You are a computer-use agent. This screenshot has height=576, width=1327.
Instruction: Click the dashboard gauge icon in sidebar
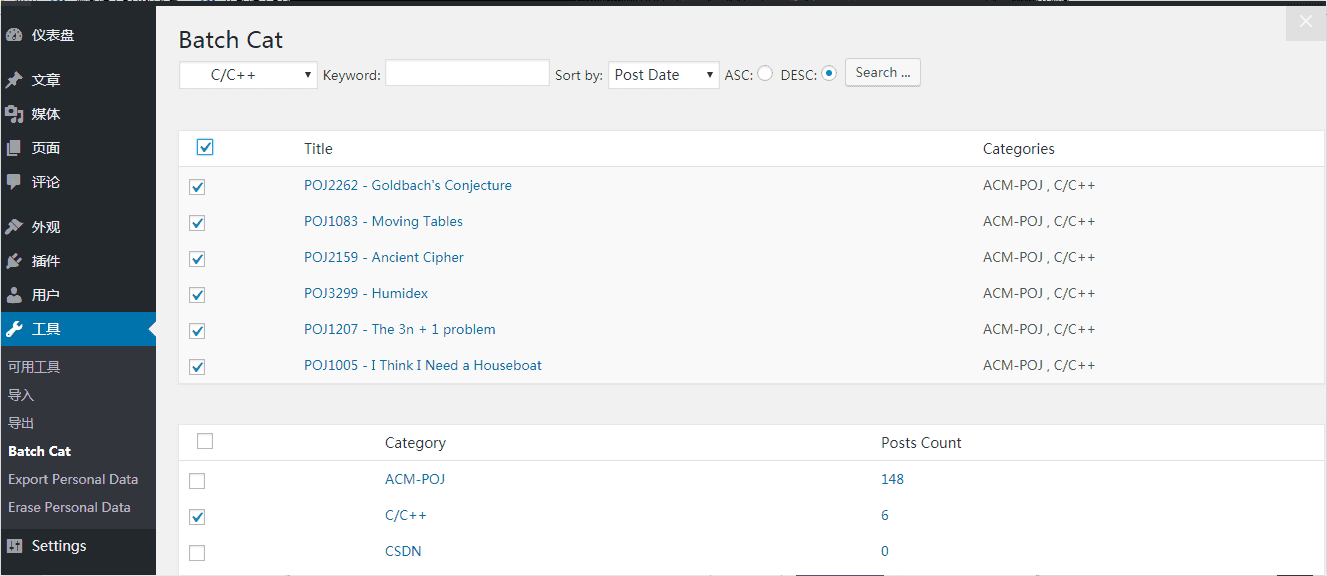(14, 35)
